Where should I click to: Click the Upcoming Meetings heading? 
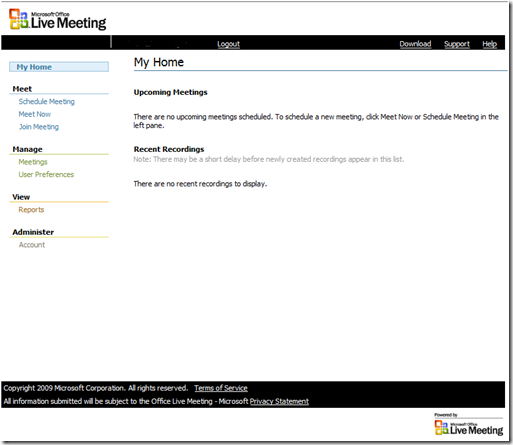[x=171, y=92]
